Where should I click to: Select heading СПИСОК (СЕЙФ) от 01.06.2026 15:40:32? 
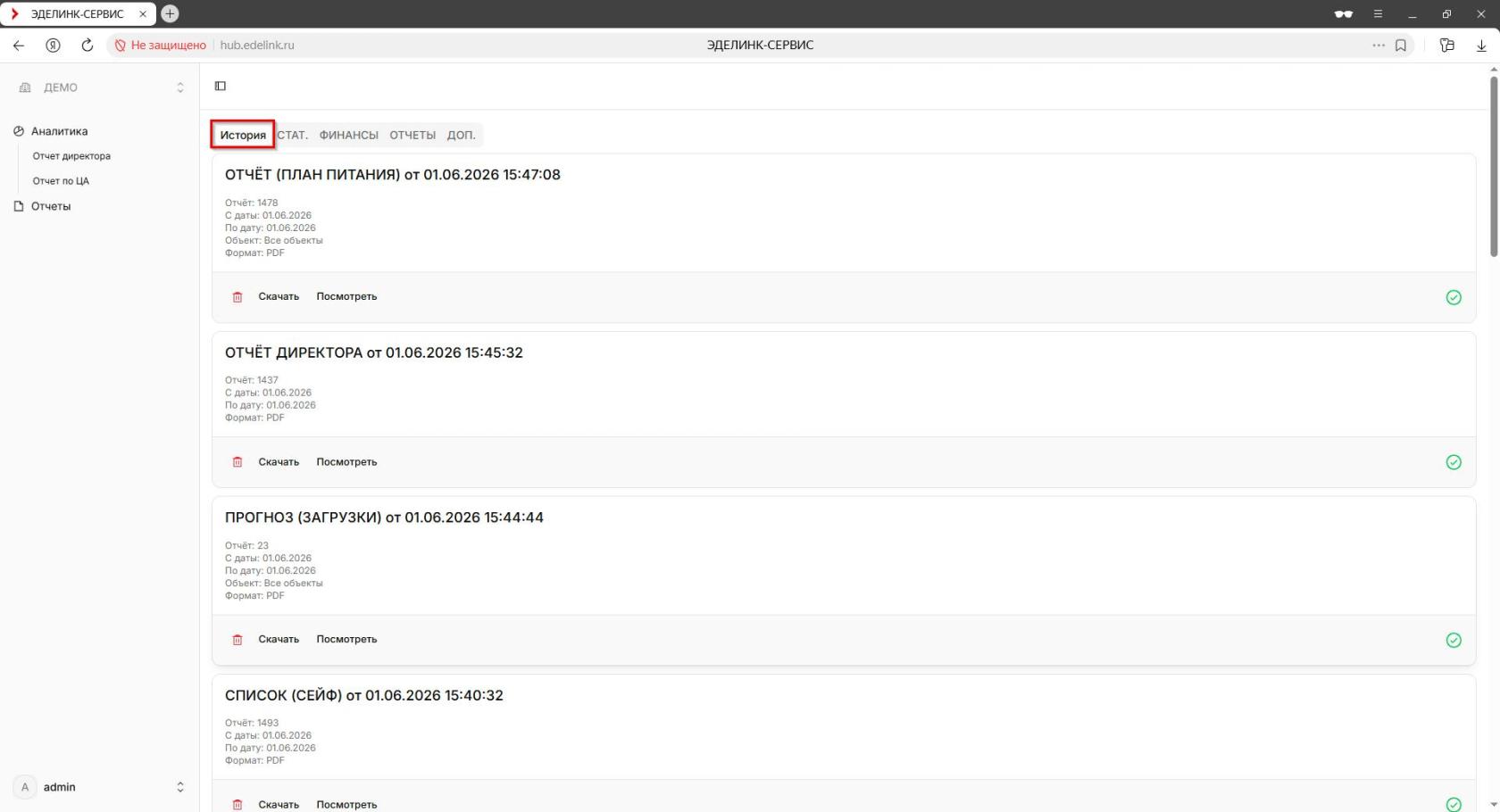pos(364,695)
